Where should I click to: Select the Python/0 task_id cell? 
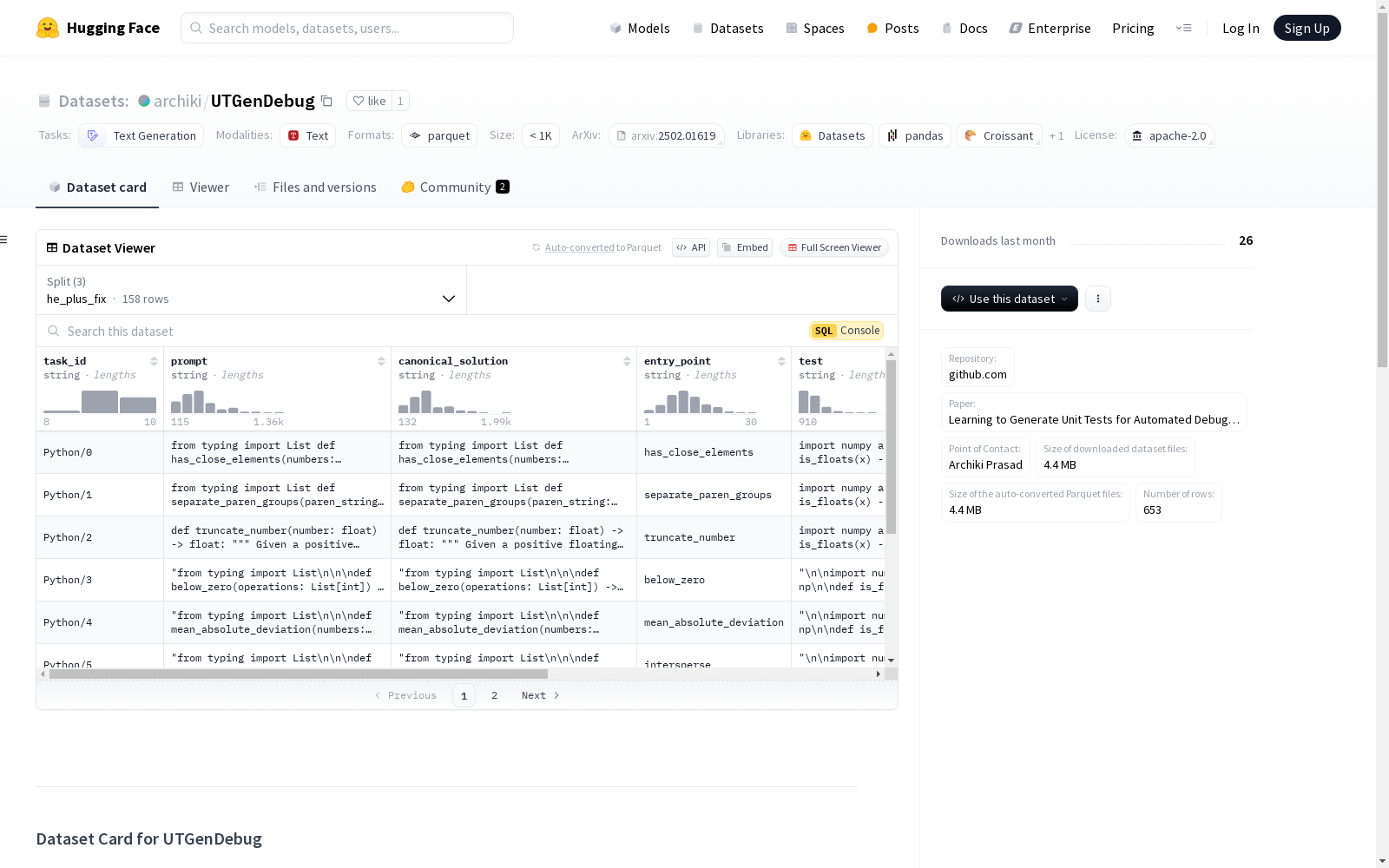click(100, 452)
